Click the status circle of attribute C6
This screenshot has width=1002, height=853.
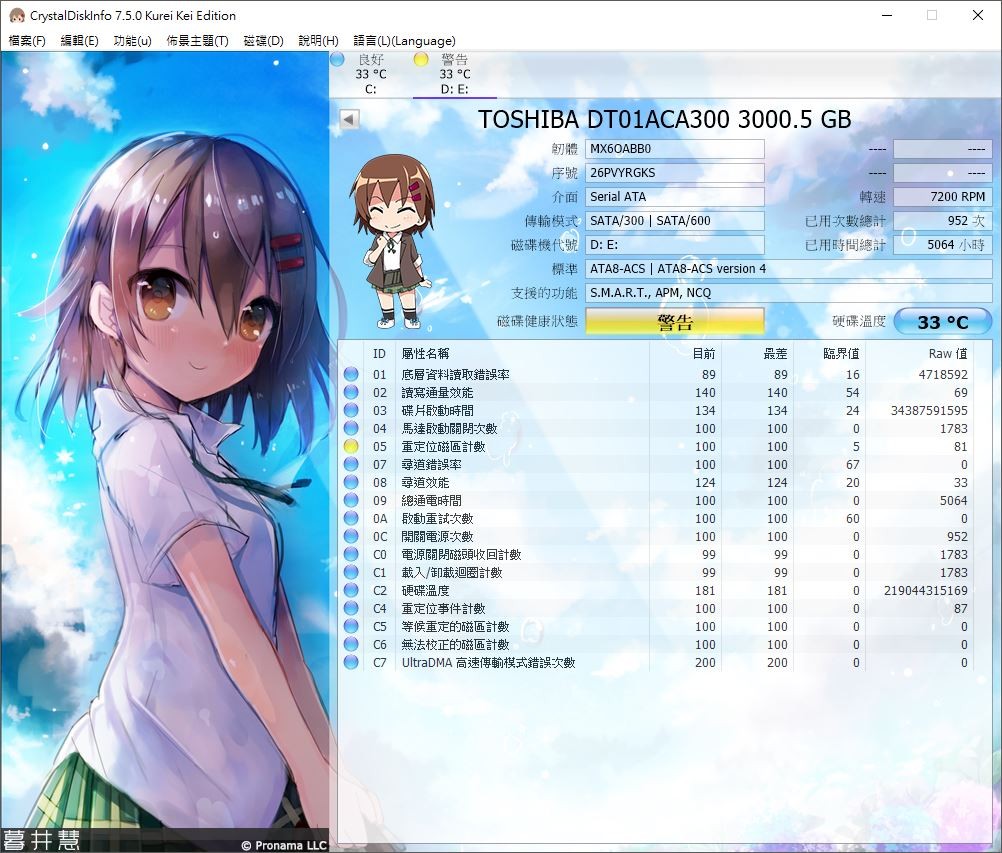point(351,644)
